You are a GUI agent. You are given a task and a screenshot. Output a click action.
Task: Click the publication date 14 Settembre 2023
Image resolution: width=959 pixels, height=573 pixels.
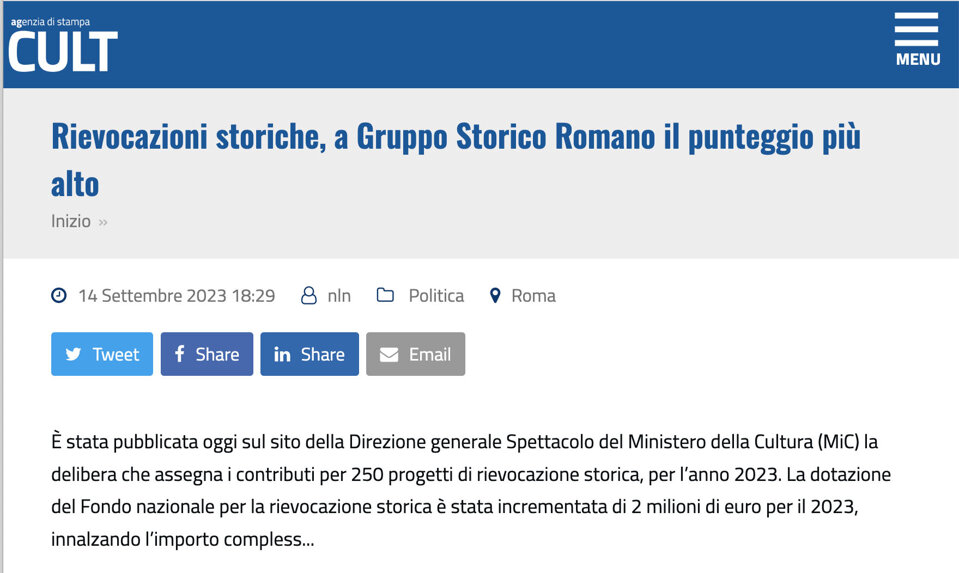[x=176, y=296]
